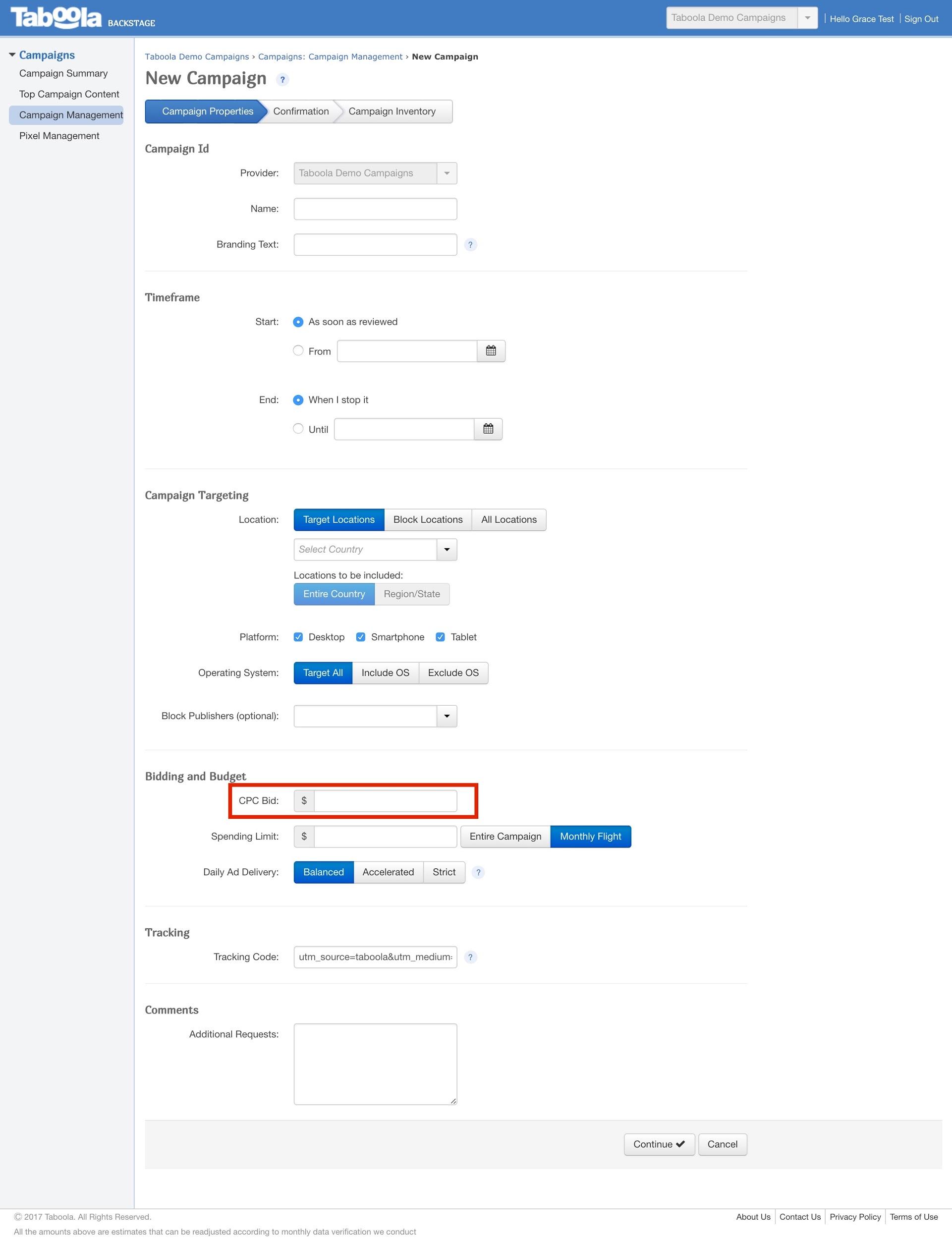The height and width of the screenshot is (1239, 952).
Task: Uncheck the Desktop platform checkbox
Action: click(298, 637)
